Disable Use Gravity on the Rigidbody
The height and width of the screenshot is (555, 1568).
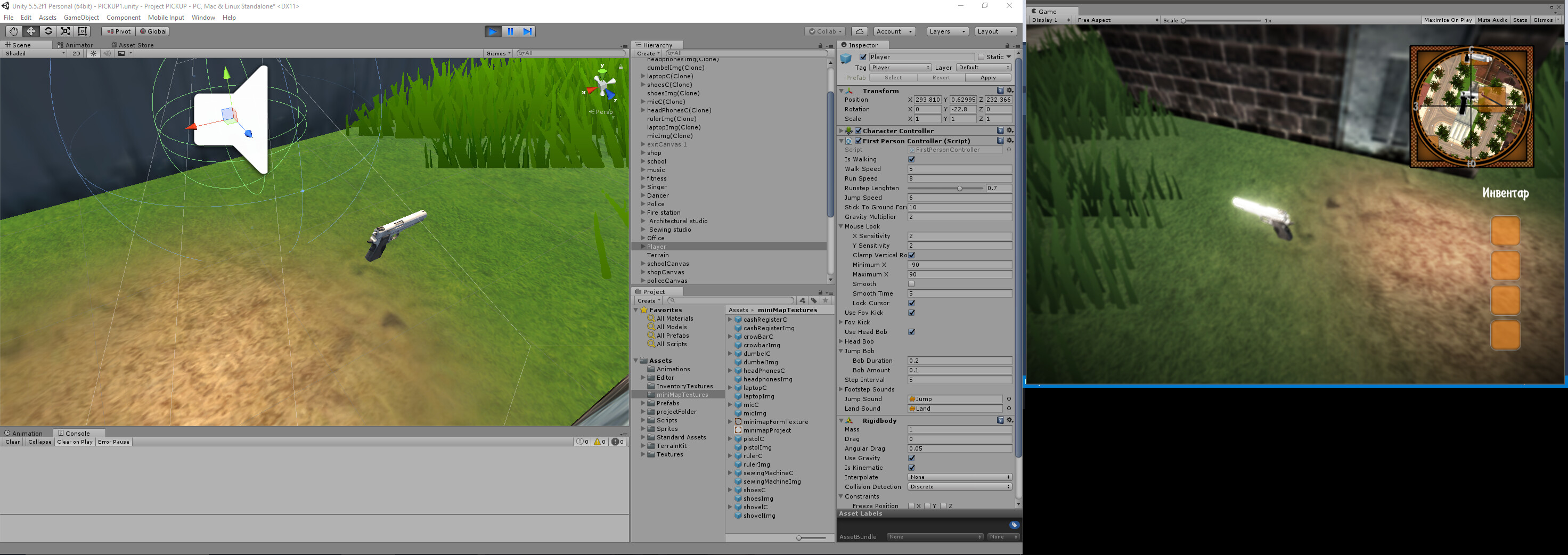coord(912,458)
